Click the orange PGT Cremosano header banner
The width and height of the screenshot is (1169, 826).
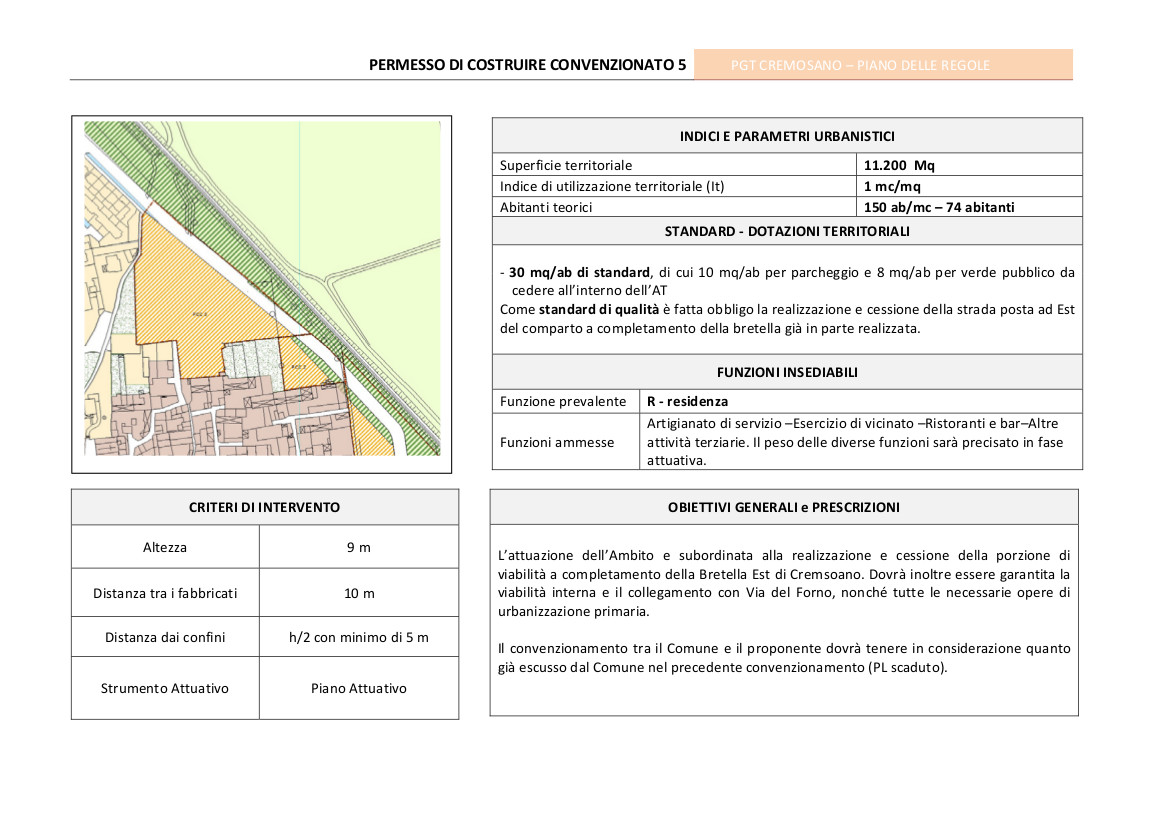tap(883, 65)
